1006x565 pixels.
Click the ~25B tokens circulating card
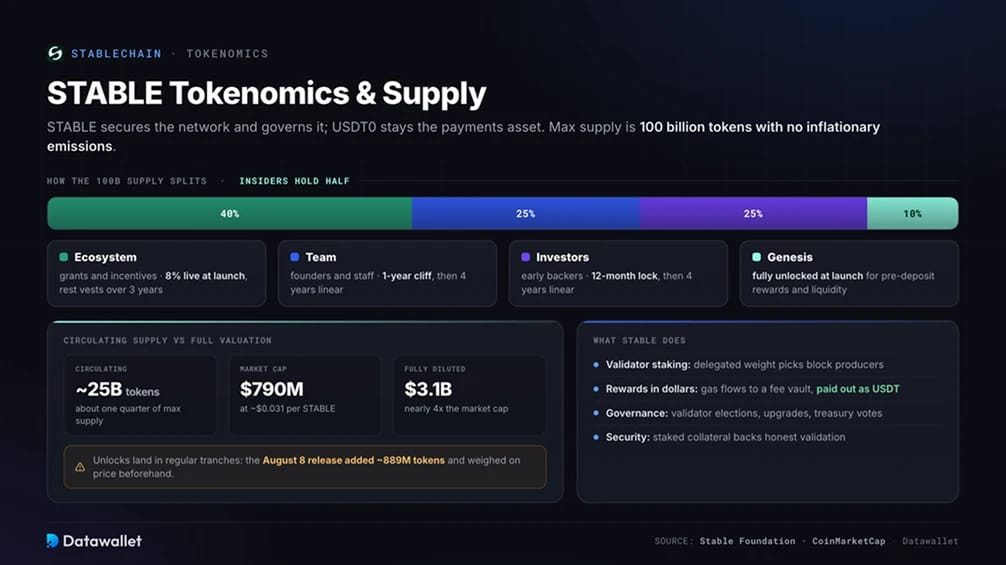(141, 395)
